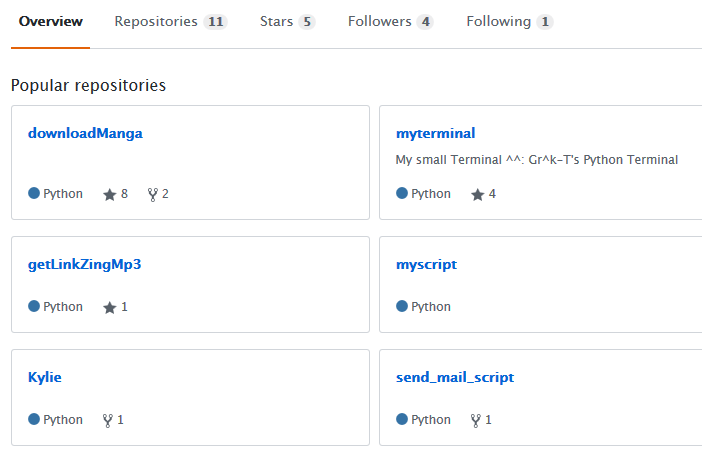
Task: Open the getLinkZingMp3 repository
Action: coord(84,264)
